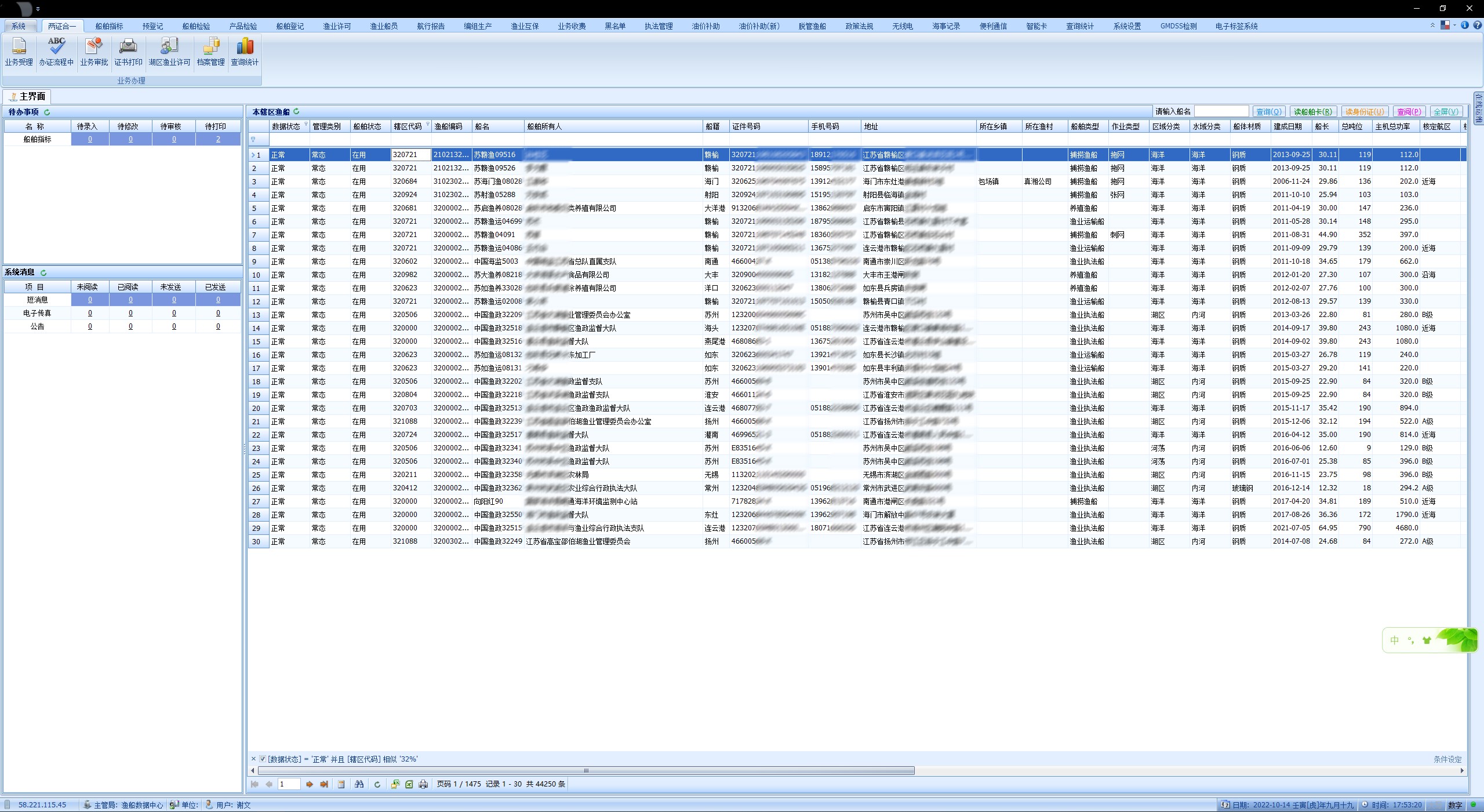Click the 查询(Q) button
The width and height of the screenshot is (1484, 812).
click(x=1268, y=111)
